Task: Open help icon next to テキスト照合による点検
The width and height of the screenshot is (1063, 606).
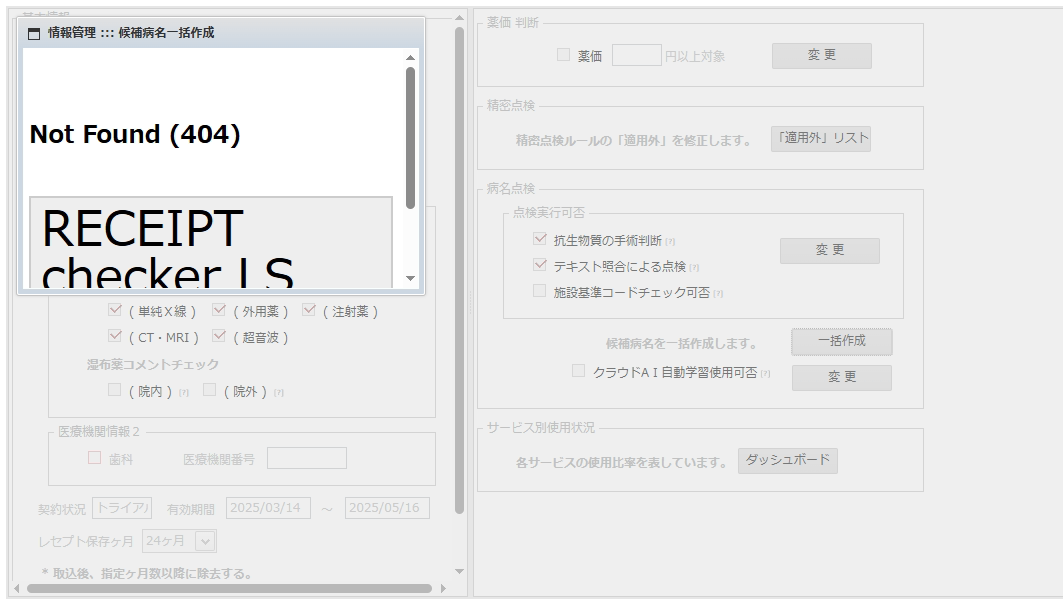Action: pos(694,268)
